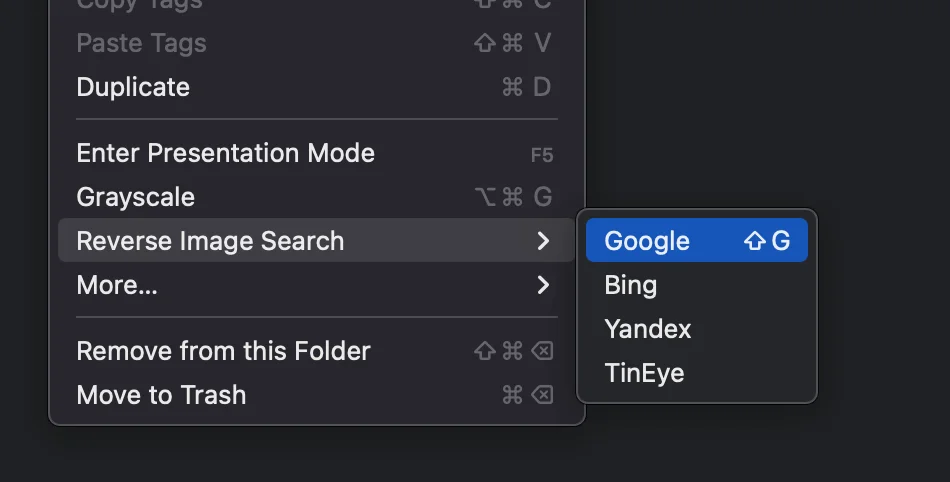This screenshot has width=950, height=482.
Task: Expand chevron arrow beside More...
Action: coord(543,285)
